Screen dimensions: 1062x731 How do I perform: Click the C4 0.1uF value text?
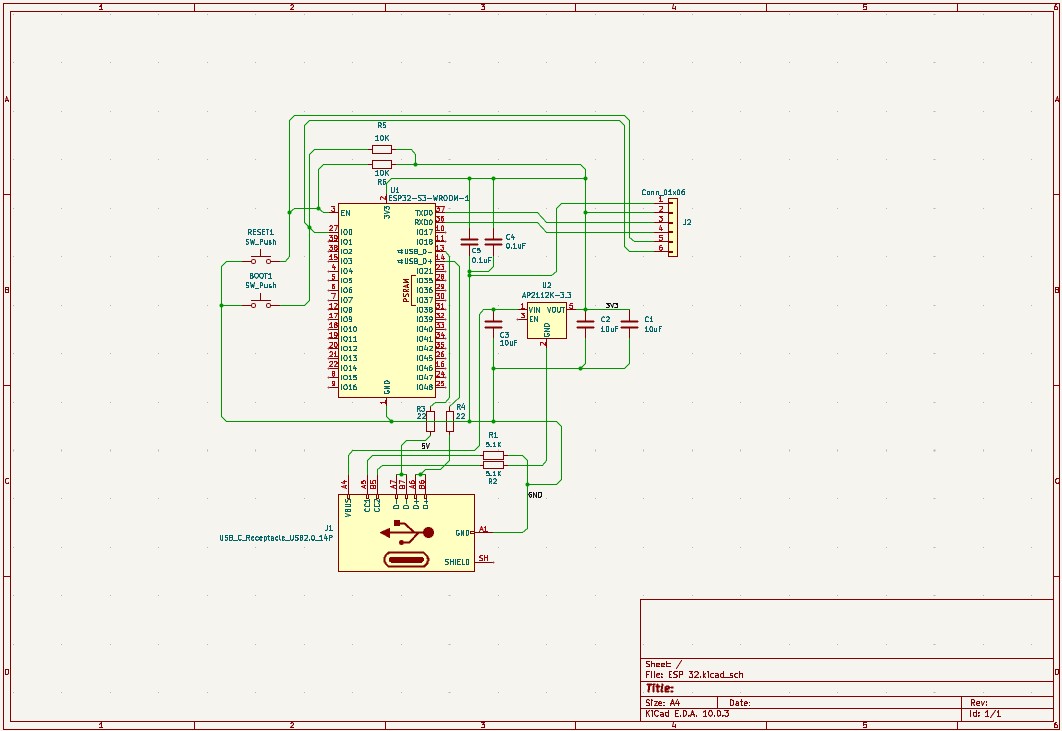(x=515, y=246)
